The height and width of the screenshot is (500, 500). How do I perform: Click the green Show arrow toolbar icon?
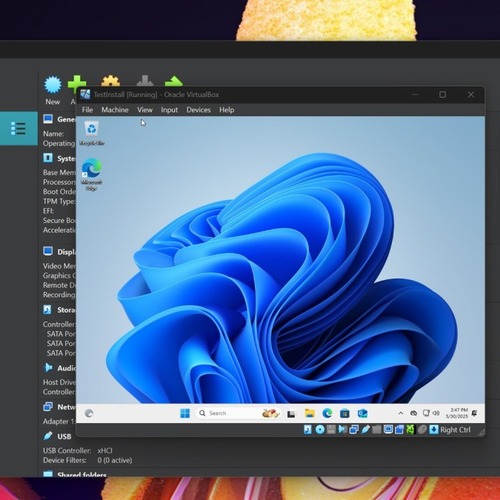coord(174,81)
